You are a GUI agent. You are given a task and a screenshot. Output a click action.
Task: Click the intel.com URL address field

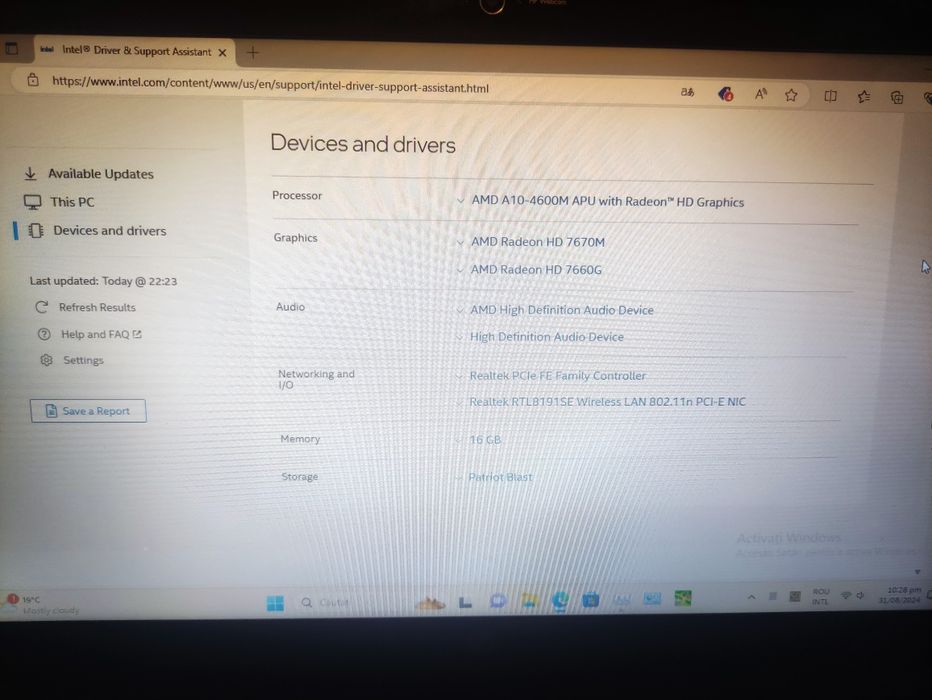(x=270, y=84)
